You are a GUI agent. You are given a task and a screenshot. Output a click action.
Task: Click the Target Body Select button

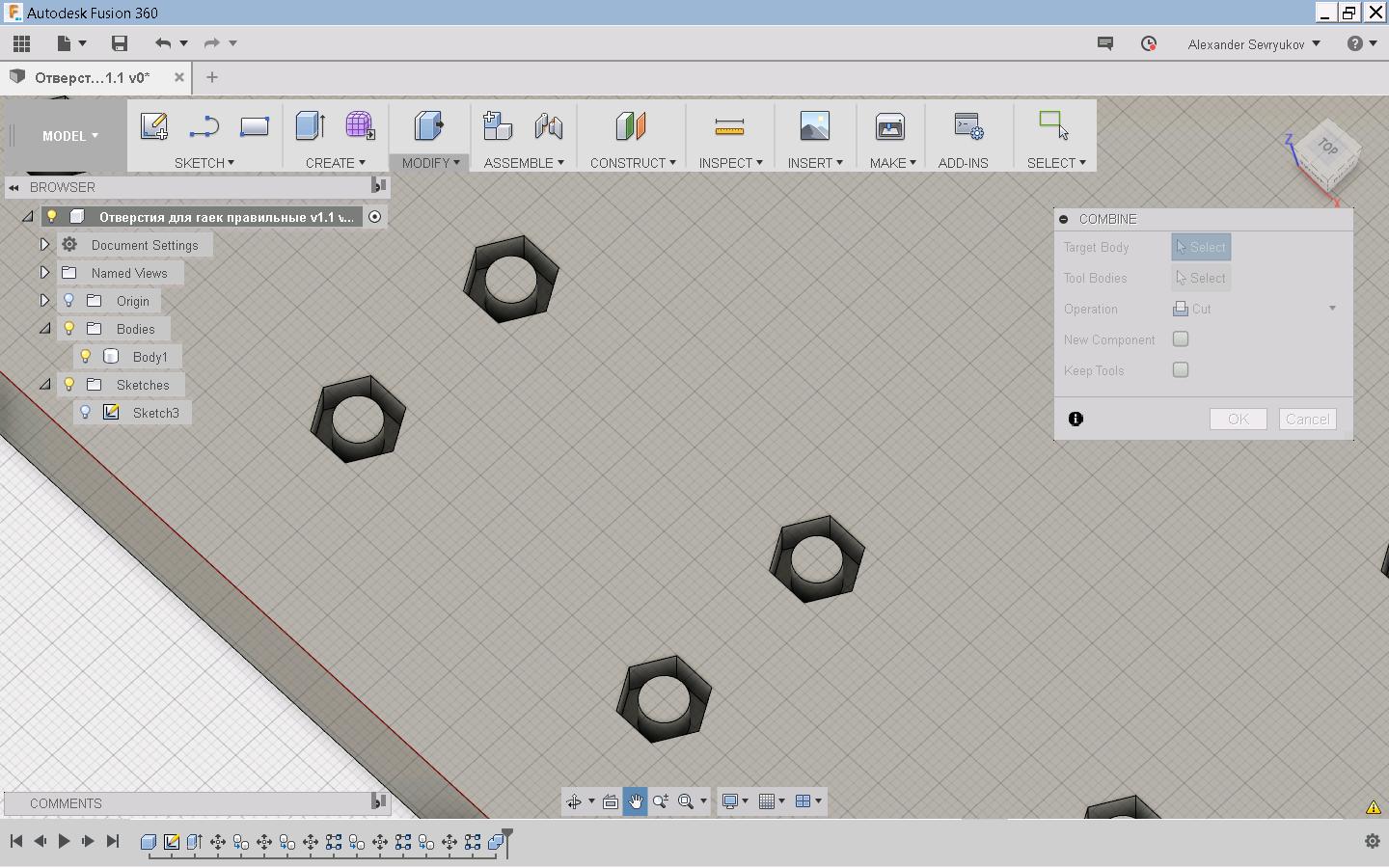[1201, 248]
